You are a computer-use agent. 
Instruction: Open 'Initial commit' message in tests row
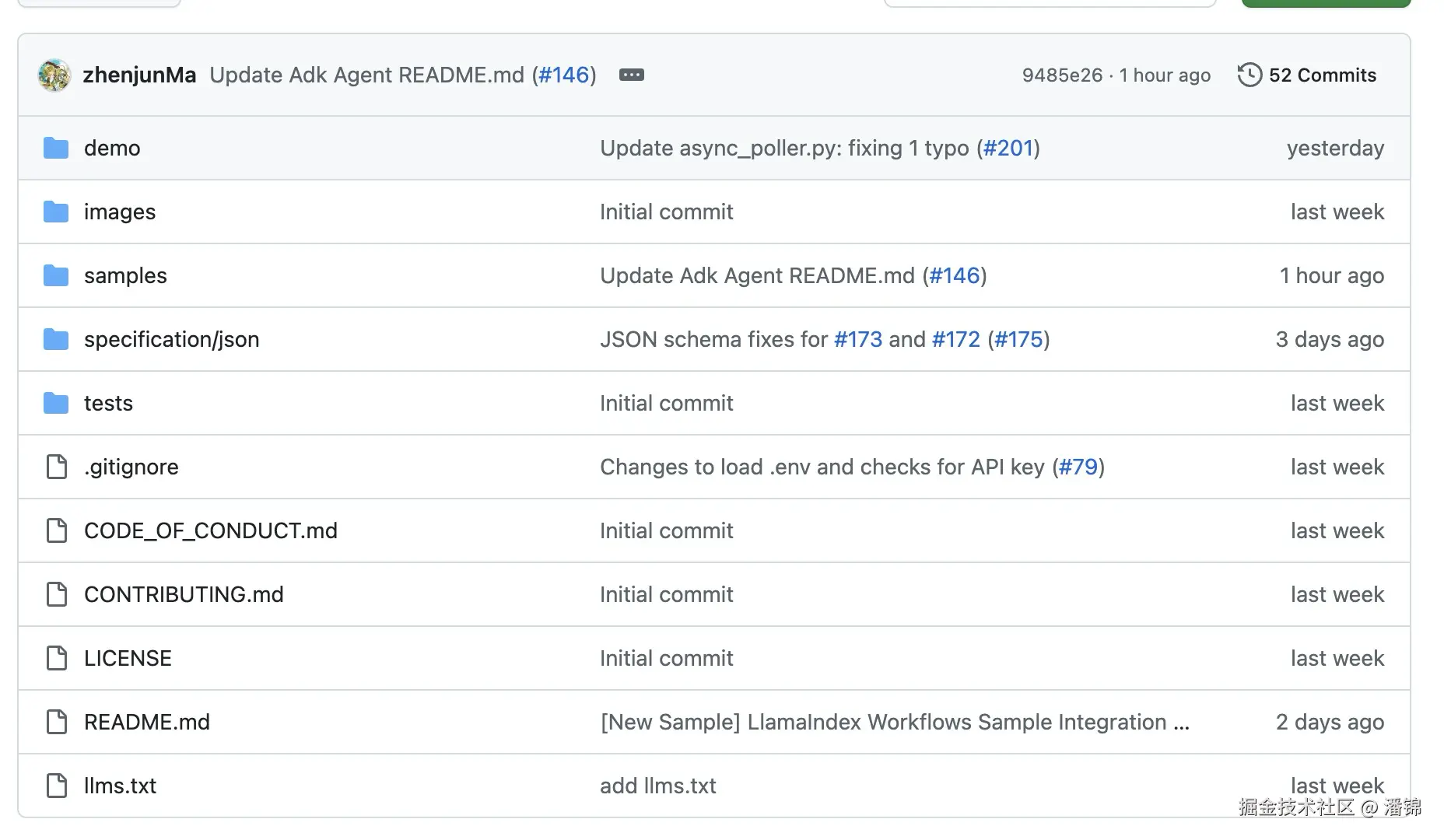[x=666, y=403]
